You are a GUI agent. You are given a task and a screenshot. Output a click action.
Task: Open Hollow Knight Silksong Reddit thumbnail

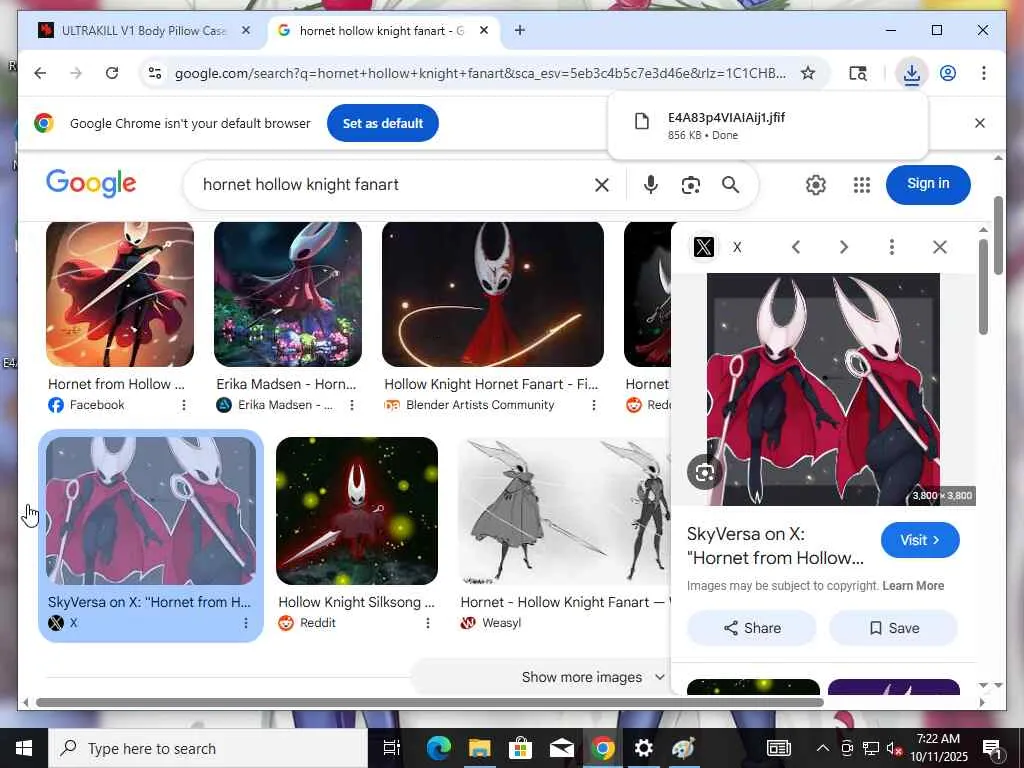click(x=357, y=511)
